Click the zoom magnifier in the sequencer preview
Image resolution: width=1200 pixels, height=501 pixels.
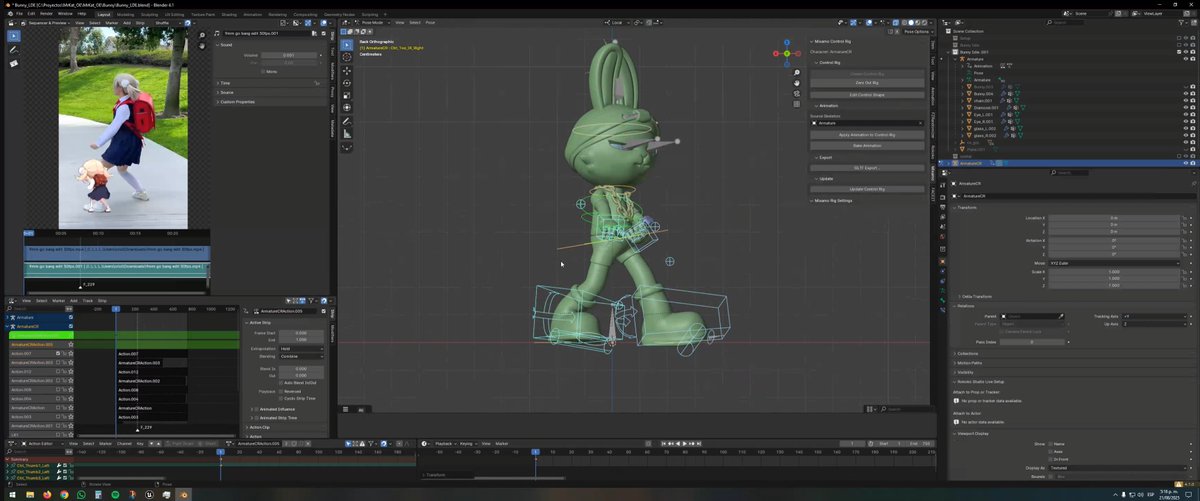tap(203, 36)
